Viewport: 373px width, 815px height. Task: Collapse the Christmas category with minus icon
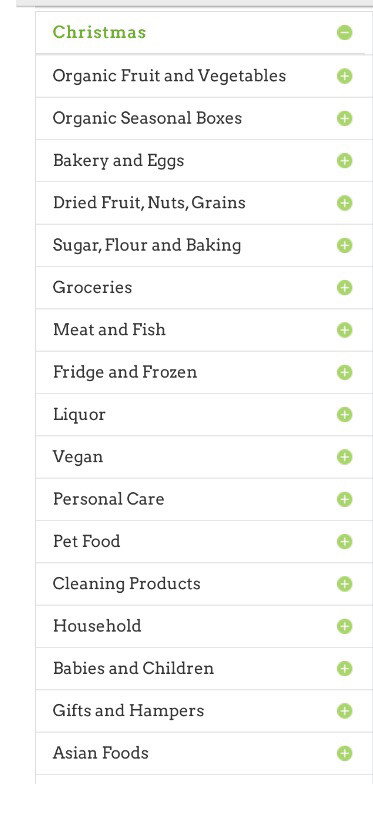point(344,33)
